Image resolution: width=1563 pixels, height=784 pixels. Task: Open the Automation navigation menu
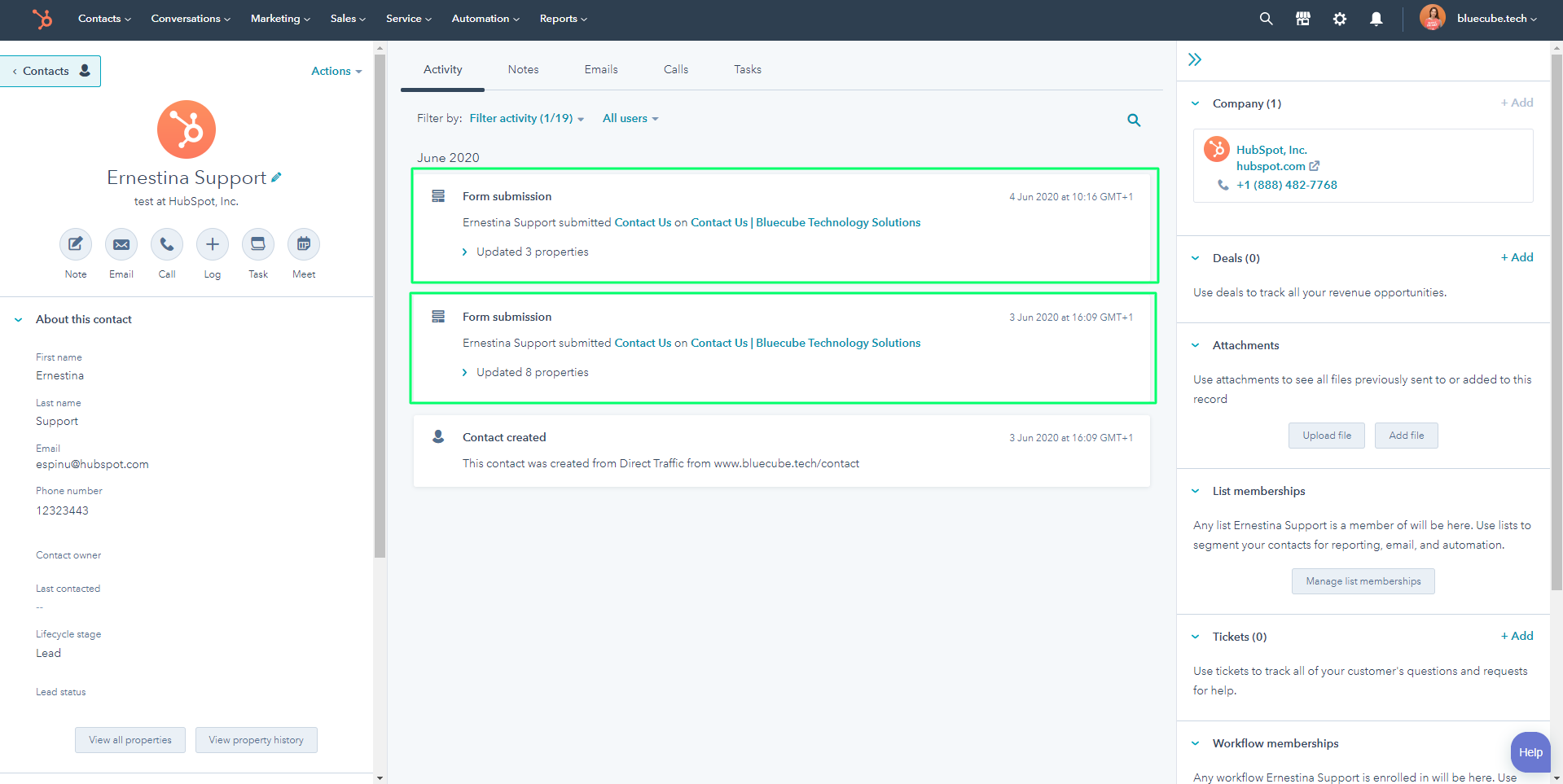[x=485, y=19]
